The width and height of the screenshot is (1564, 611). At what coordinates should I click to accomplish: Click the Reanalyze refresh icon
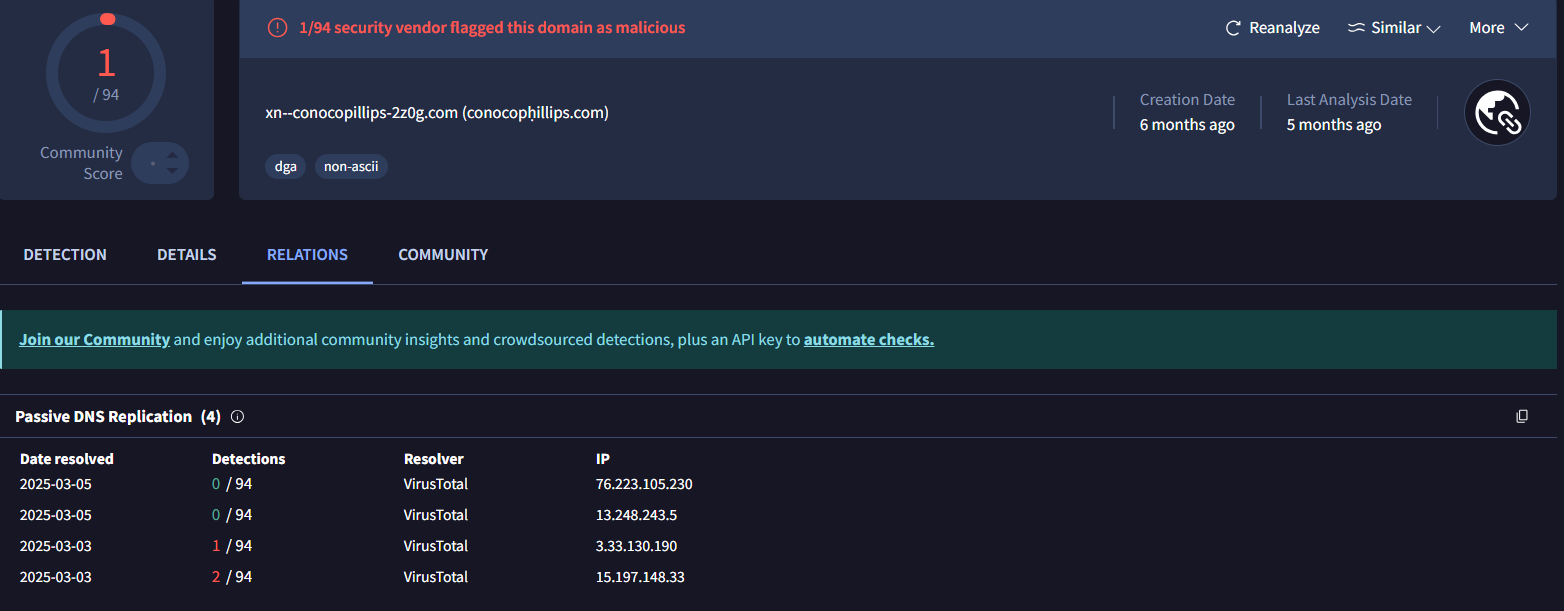coord(1233,28)
